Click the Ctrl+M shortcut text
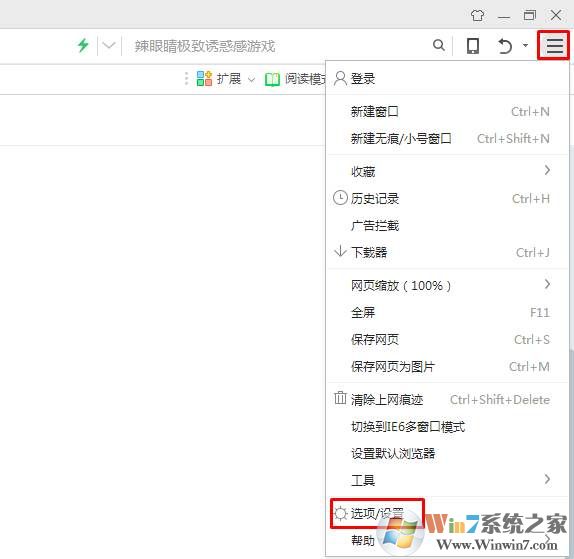574x559 pixels. 529,366
